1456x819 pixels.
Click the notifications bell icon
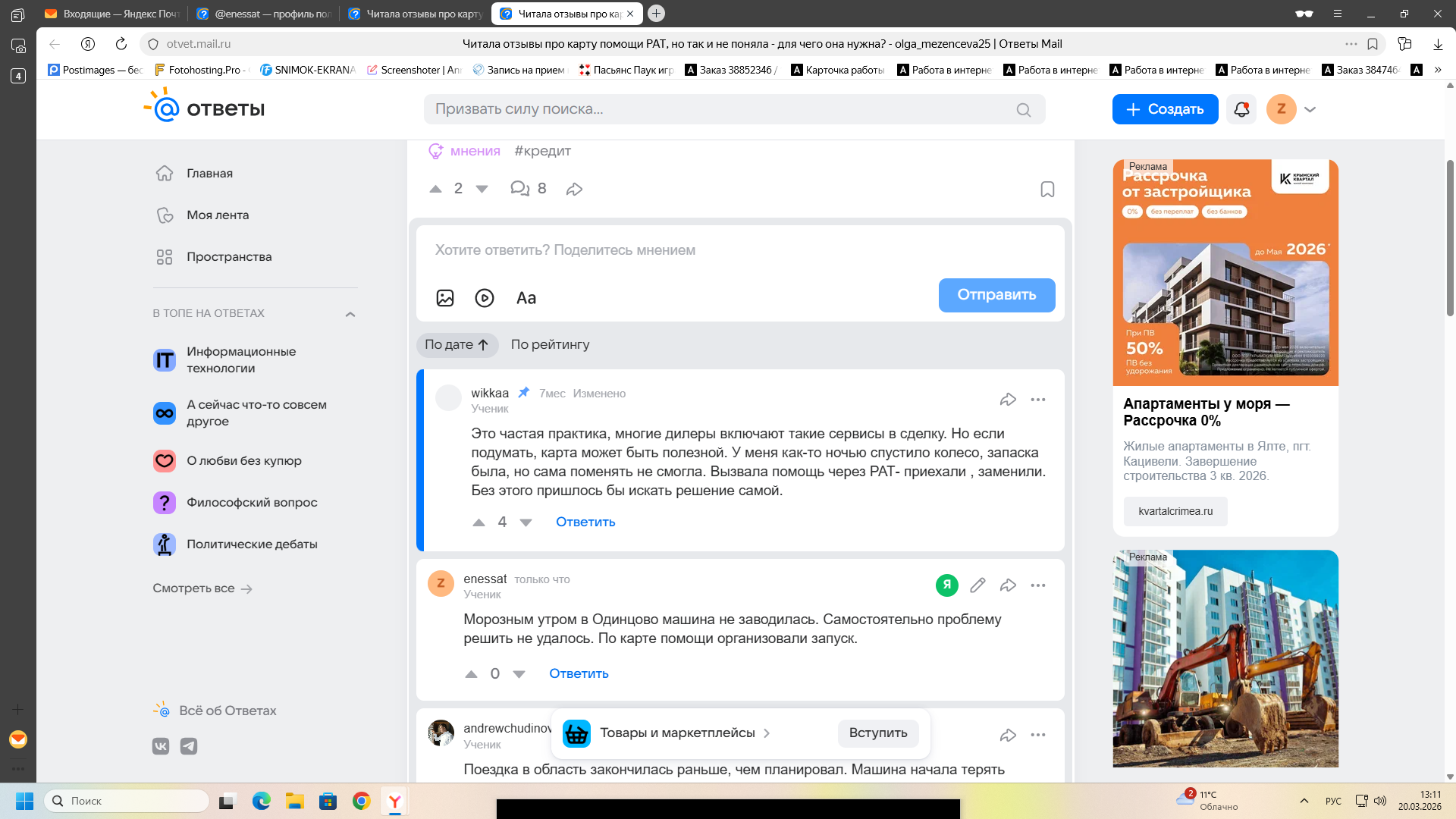click(1241, 109)
